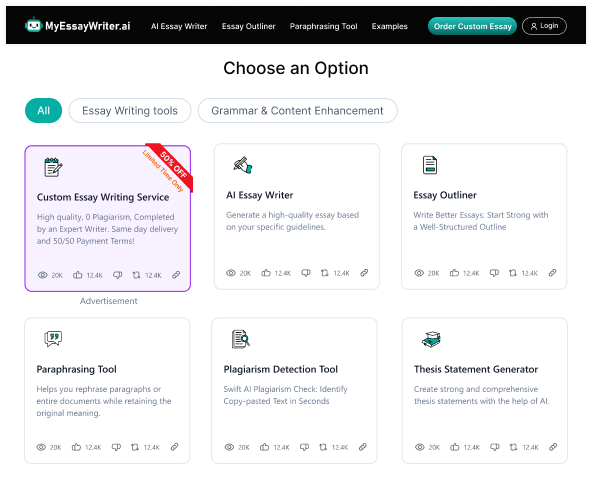
Task: Switch to Grammar & Content Enhancement filter
Action: point(297,111)
